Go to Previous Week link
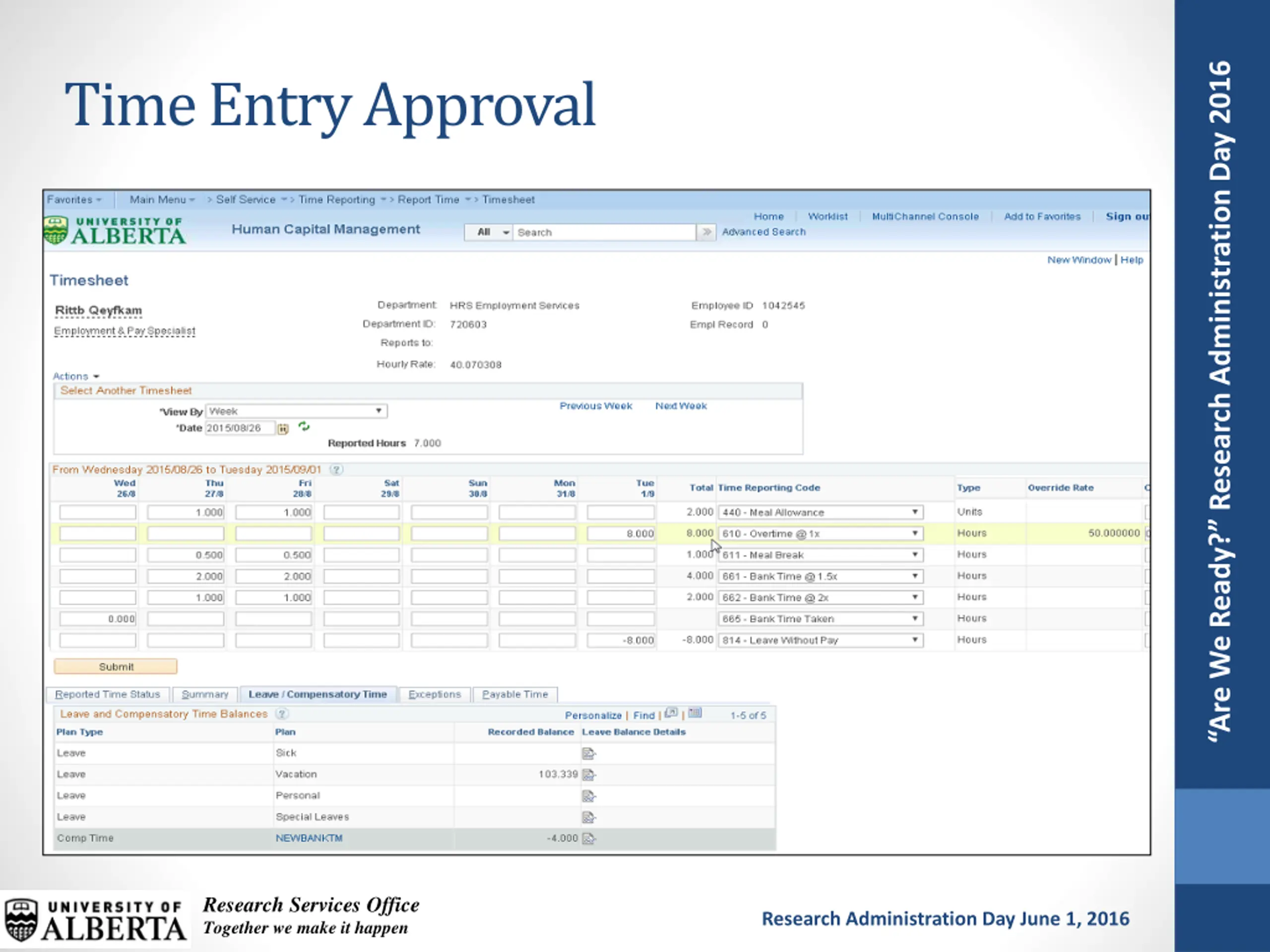 pyautogui.click(x=595, y=406)
